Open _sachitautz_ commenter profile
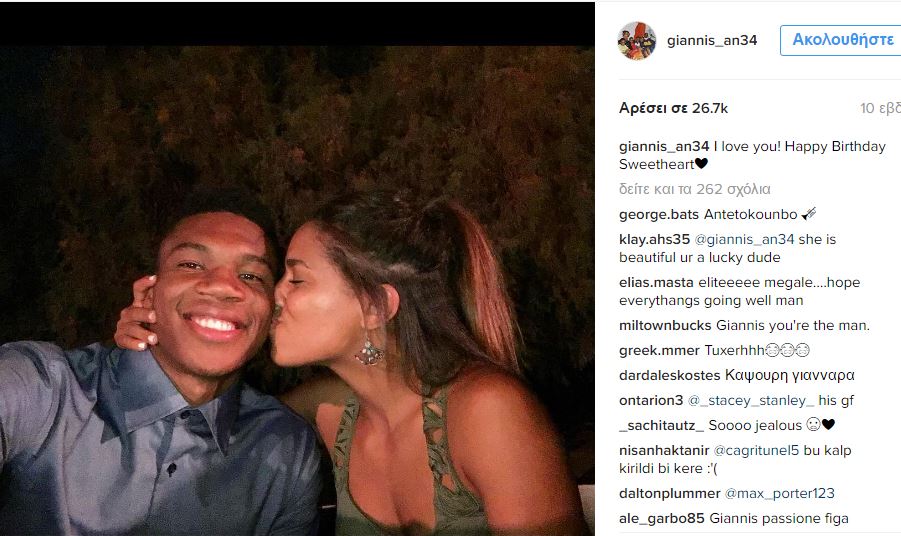901x536 pixels. (x=659, y=426)
